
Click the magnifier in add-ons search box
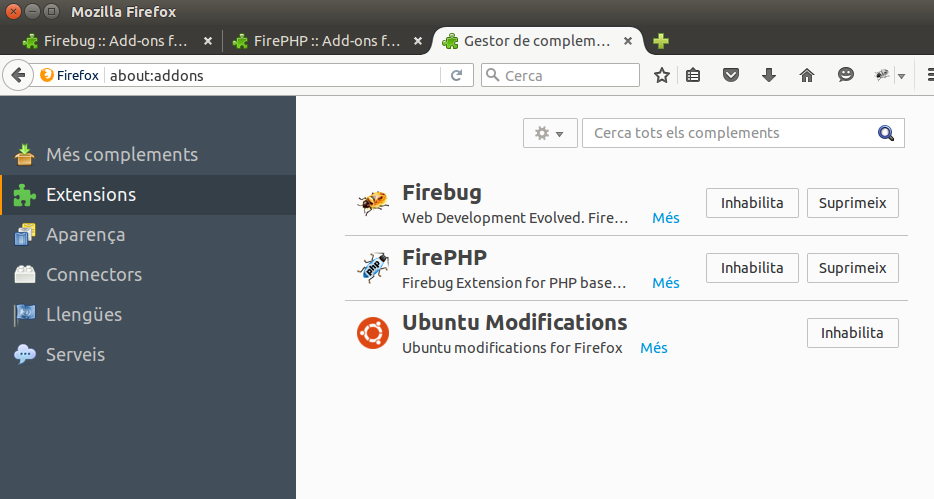[886, 133]
